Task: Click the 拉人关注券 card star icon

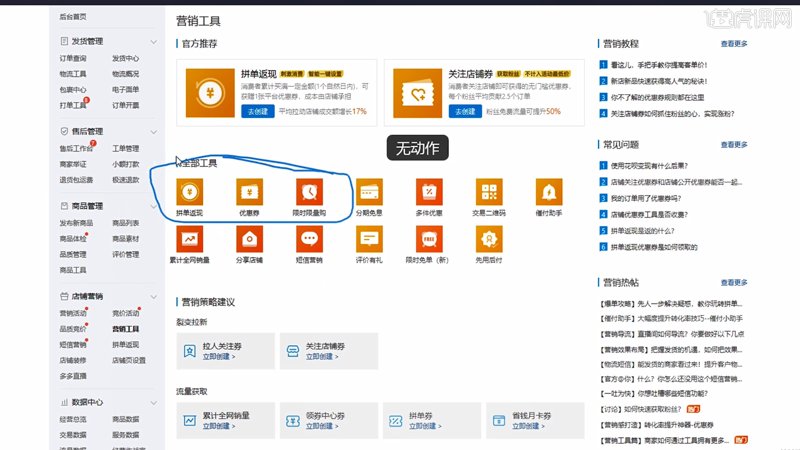Action: 190,351
